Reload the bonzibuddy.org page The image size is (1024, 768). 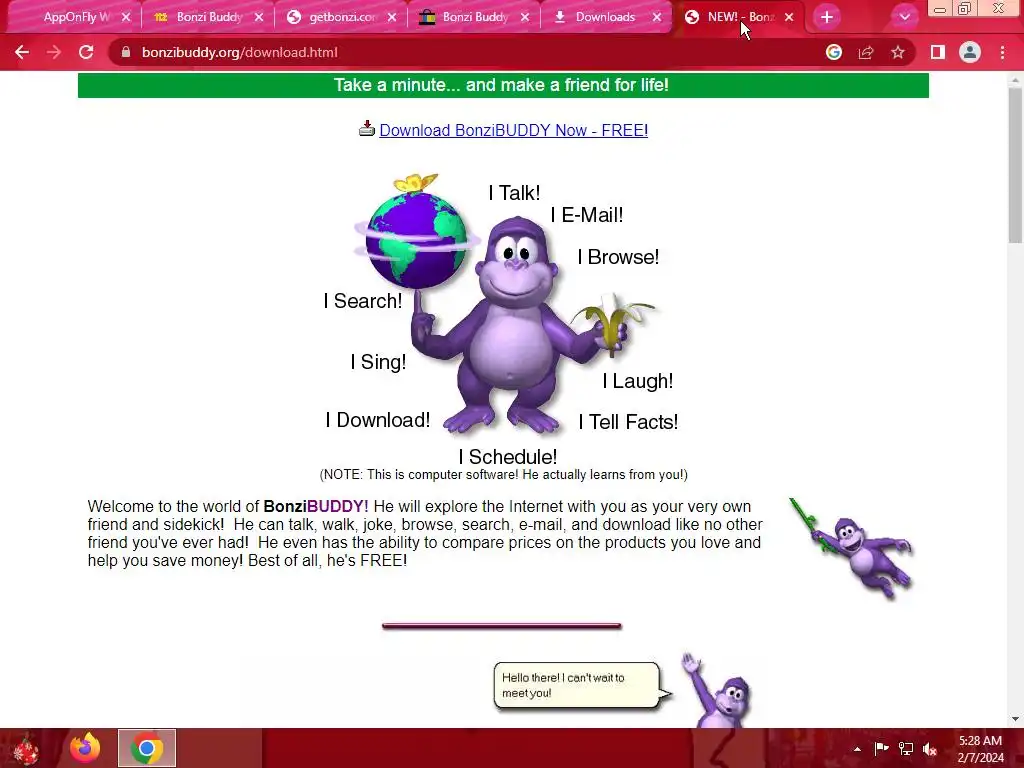(86, 52)
